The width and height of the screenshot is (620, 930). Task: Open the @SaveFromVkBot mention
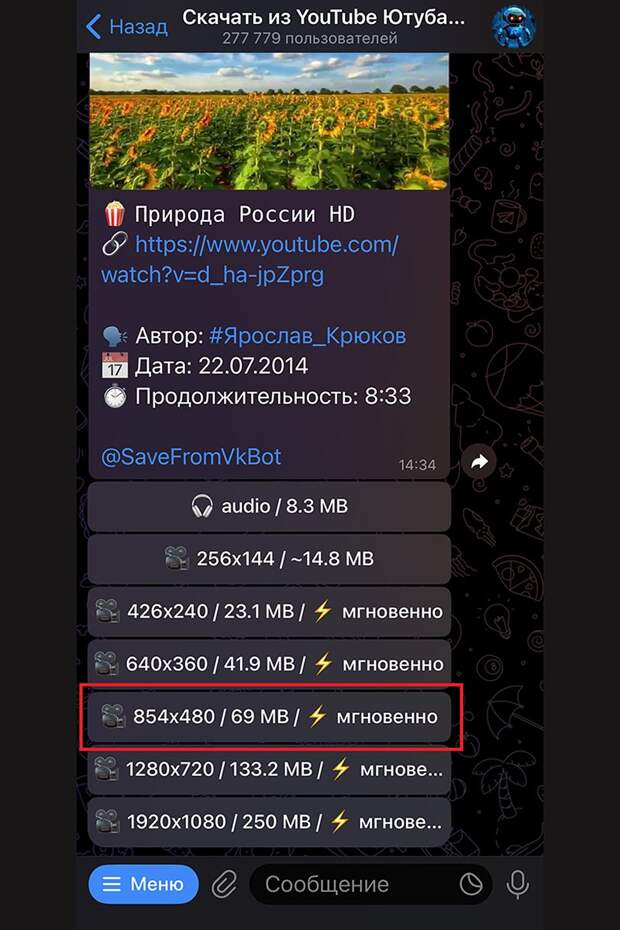pyautogui.click(x=191, y=457)
